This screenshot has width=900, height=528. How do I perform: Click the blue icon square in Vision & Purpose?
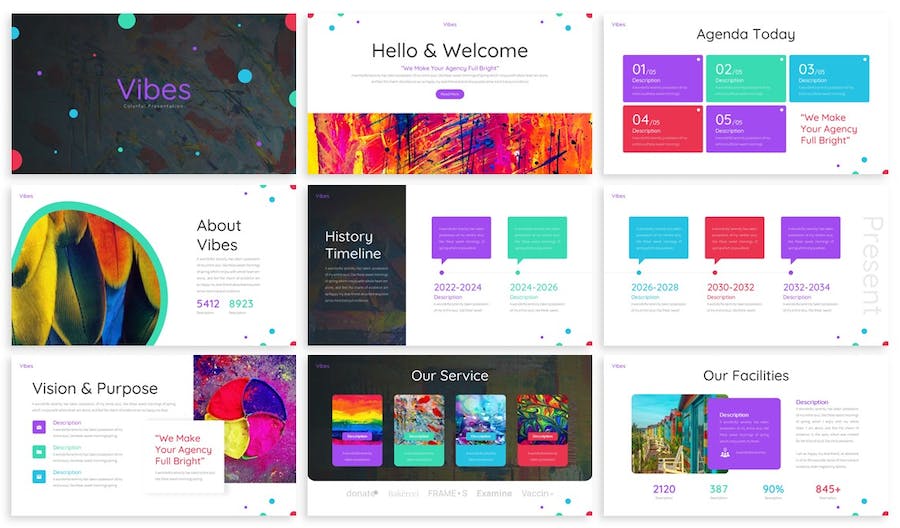pyautogui.click(x=39, y=477)
